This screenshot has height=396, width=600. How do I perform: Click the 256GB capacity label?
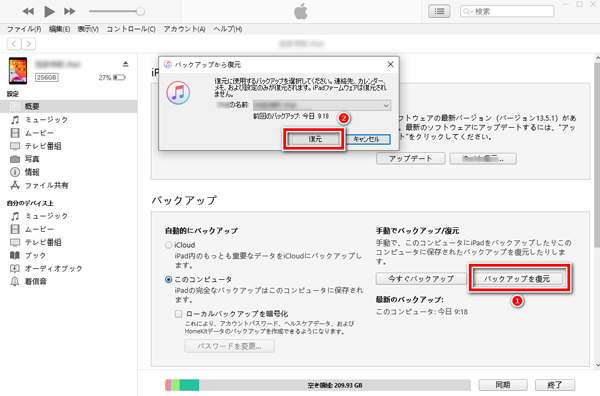(47, 78)
